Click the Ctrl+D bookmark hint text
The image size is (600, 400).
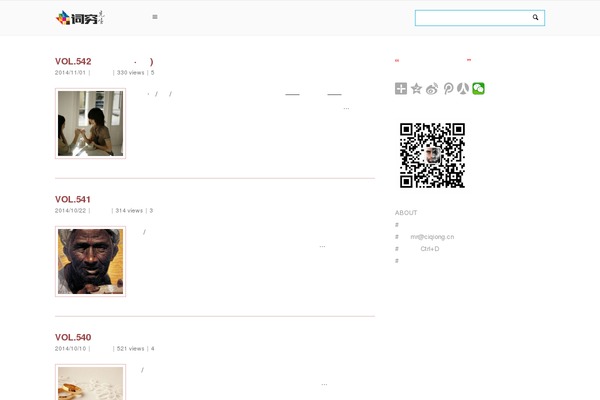point(430,249)
